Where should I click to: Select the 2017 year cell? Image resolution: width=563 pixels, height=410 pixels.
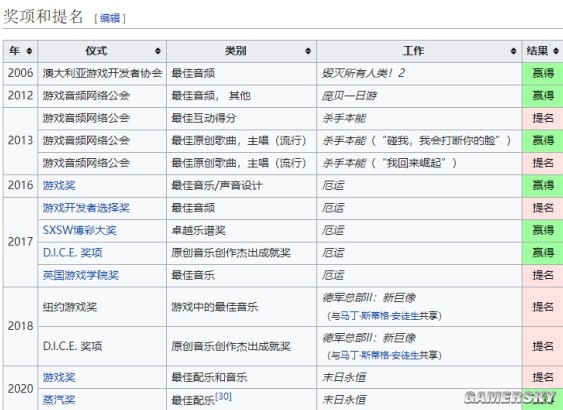20,242
